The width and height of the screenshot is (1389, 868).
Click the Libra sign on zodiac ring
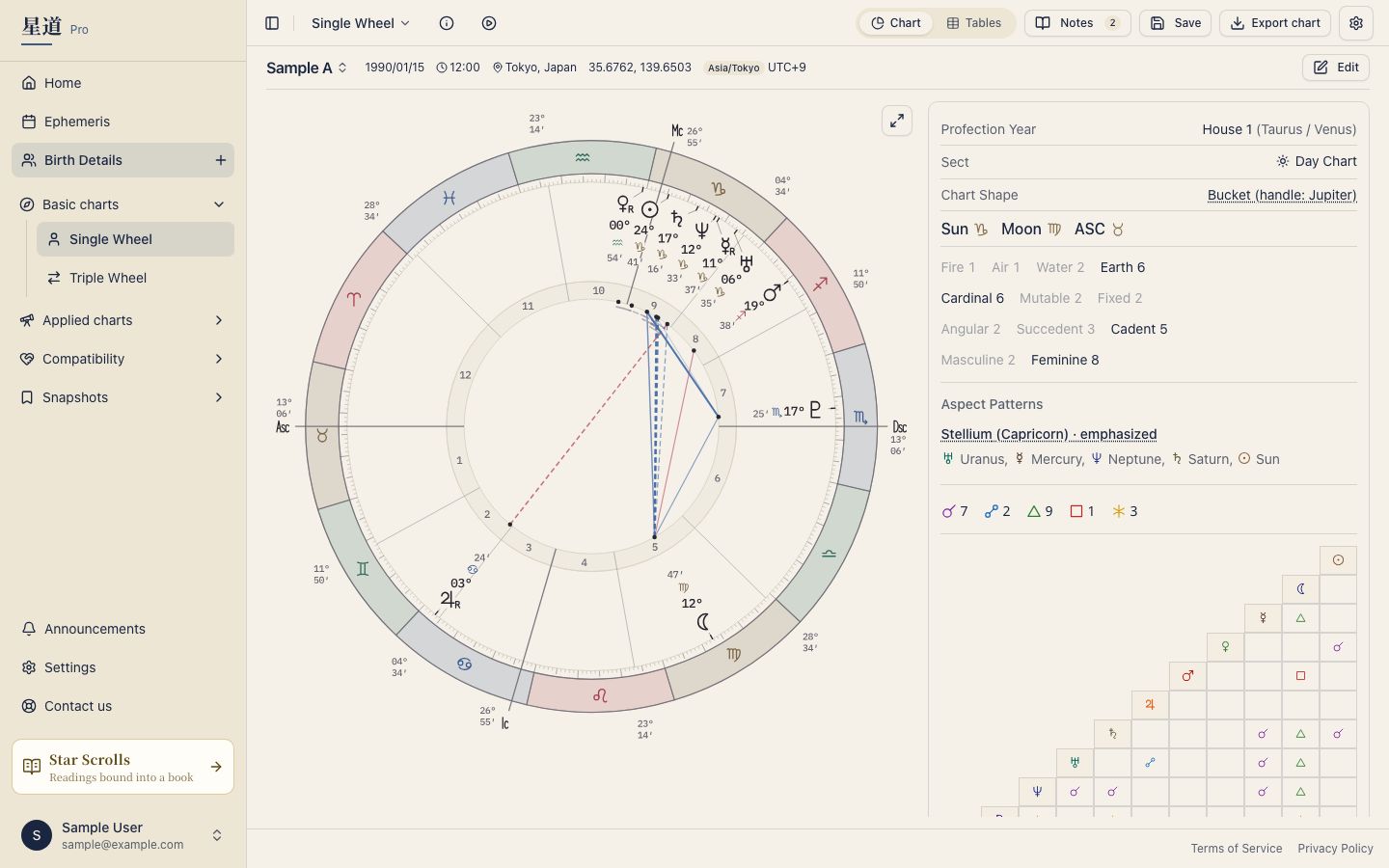[829, 554]
